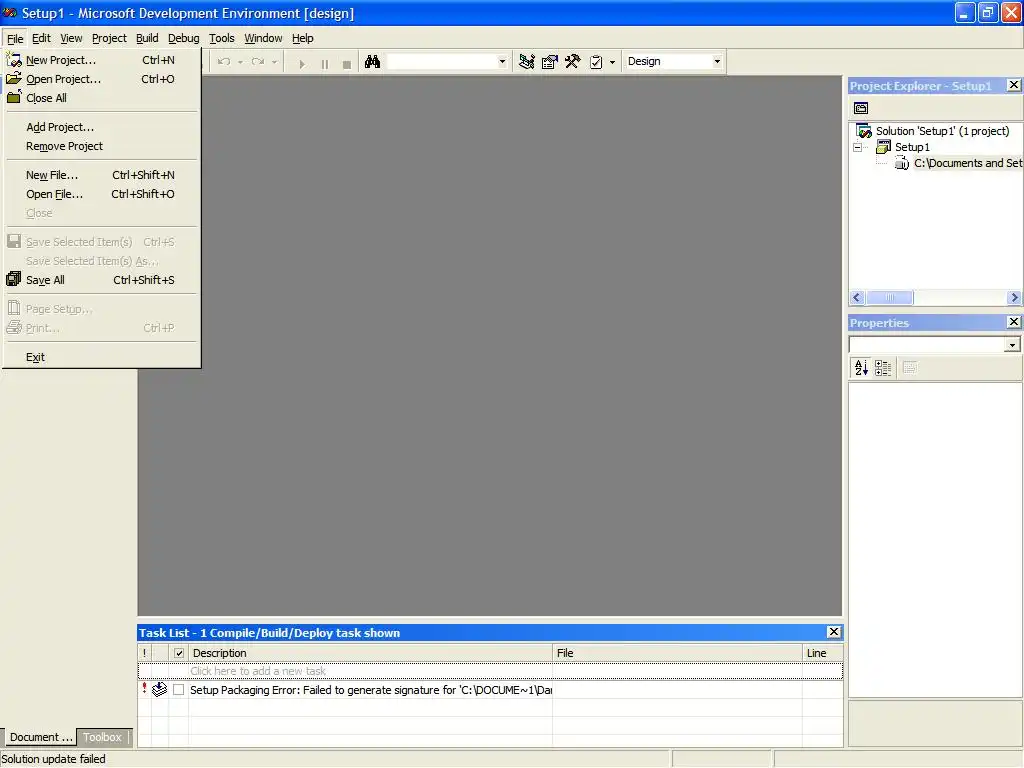Sort by the Description column header
This screenshot has width=1024, height=768.
click(x=370, y=653)
